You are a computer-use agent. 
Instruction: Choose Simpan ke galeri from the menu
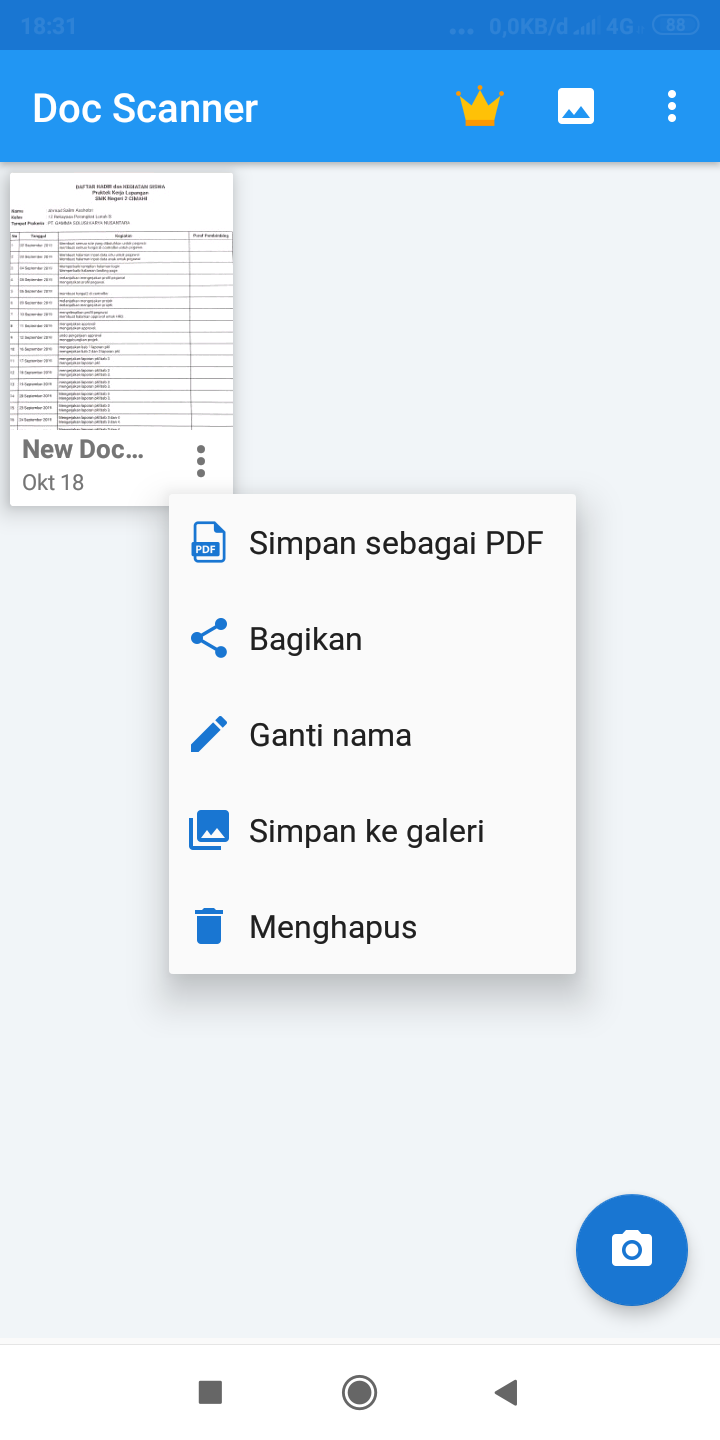(366, 829)
